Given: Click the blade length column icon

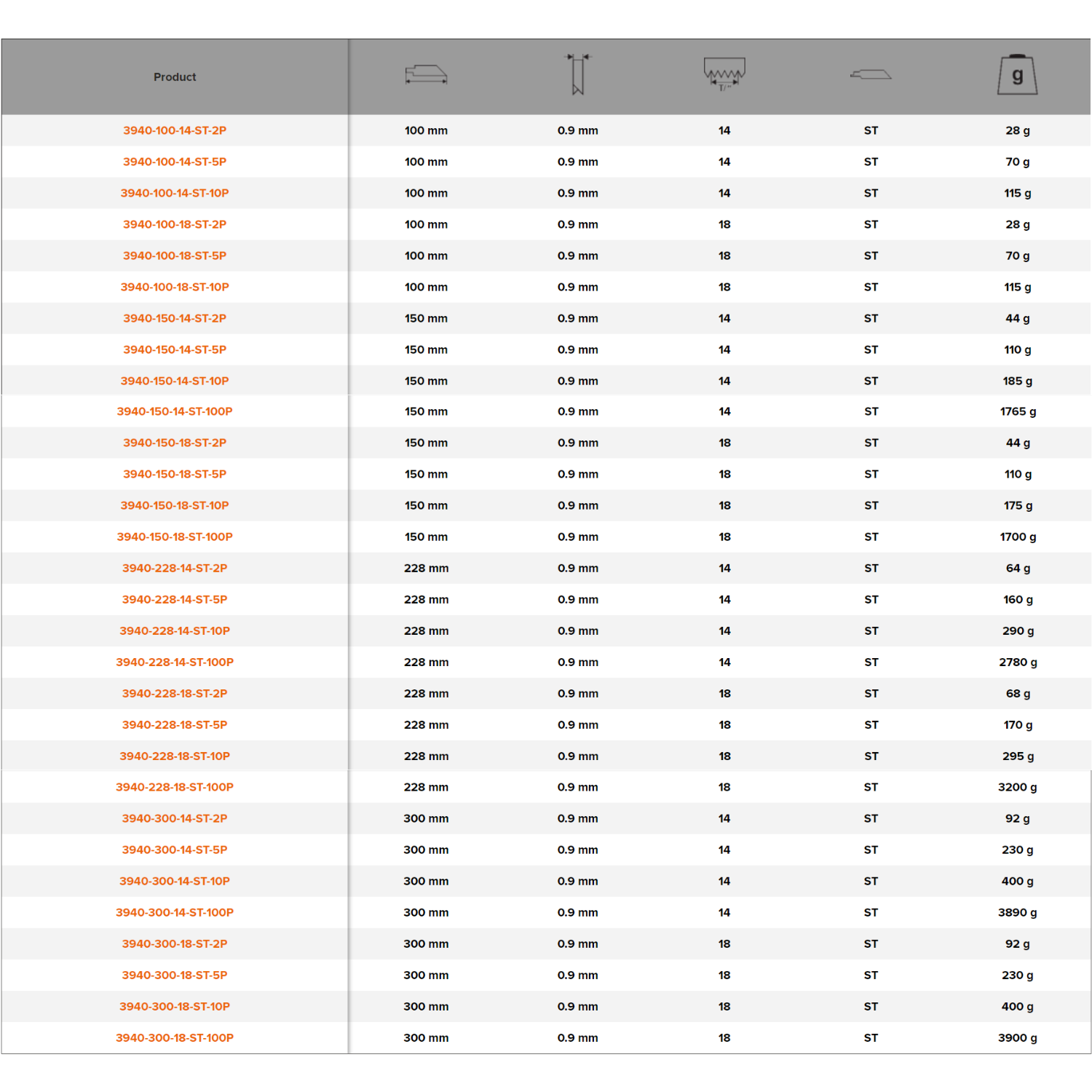Looking at the screenshot, I should point(426,74).
